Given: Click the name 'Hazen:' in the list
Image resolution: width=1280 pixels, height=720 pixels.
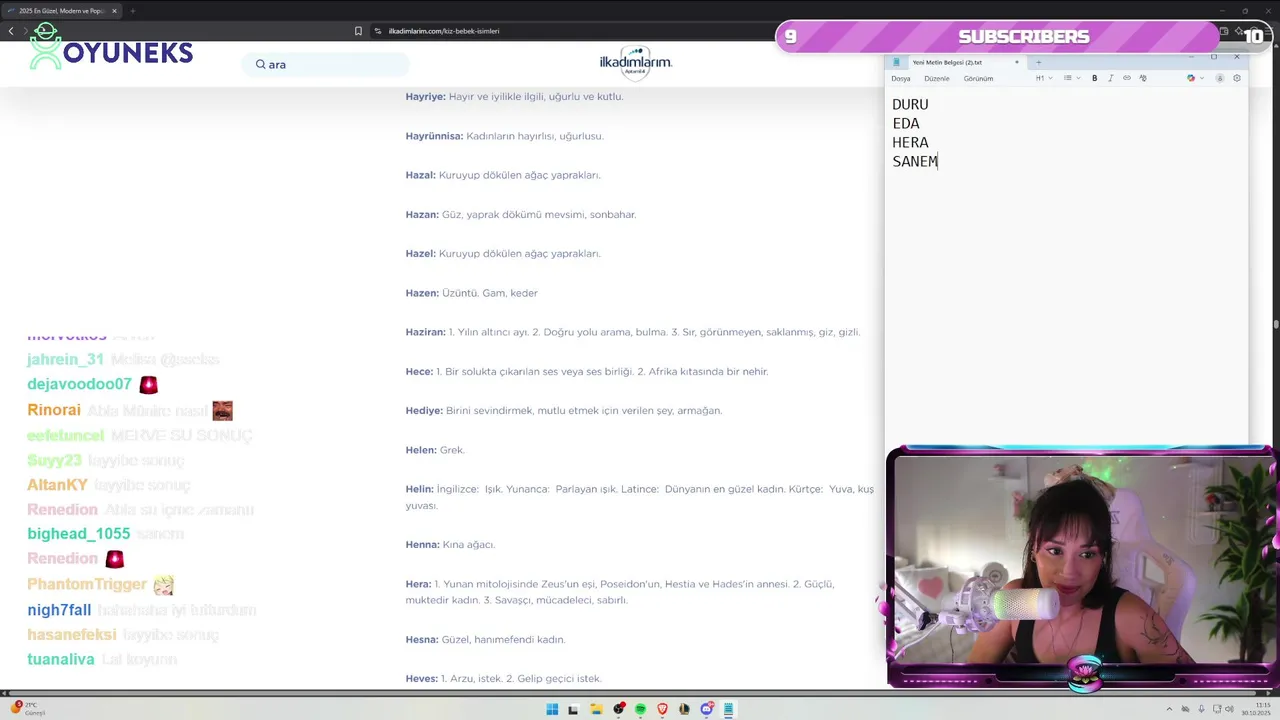Looking at the screenshot, I should [422, 293].
